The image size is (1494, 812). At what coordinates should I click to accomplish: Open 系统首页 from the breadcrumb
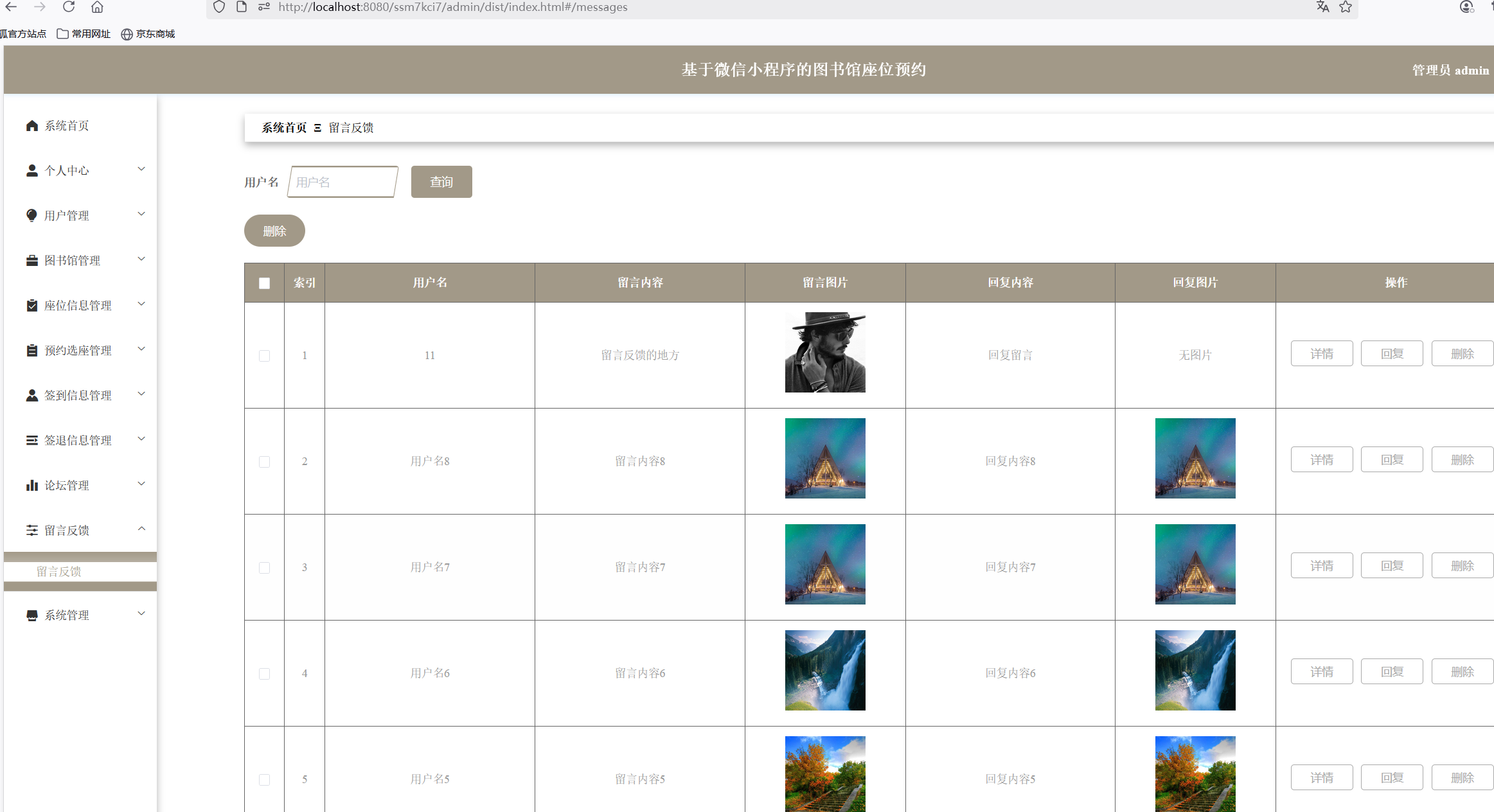(284, 127)
